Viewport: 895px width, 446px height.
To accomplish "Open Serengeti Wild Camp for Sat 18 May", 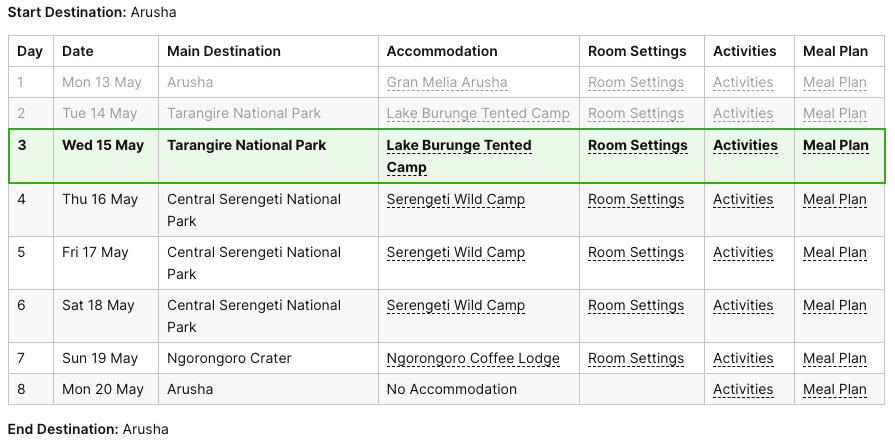I will [456, 306].
